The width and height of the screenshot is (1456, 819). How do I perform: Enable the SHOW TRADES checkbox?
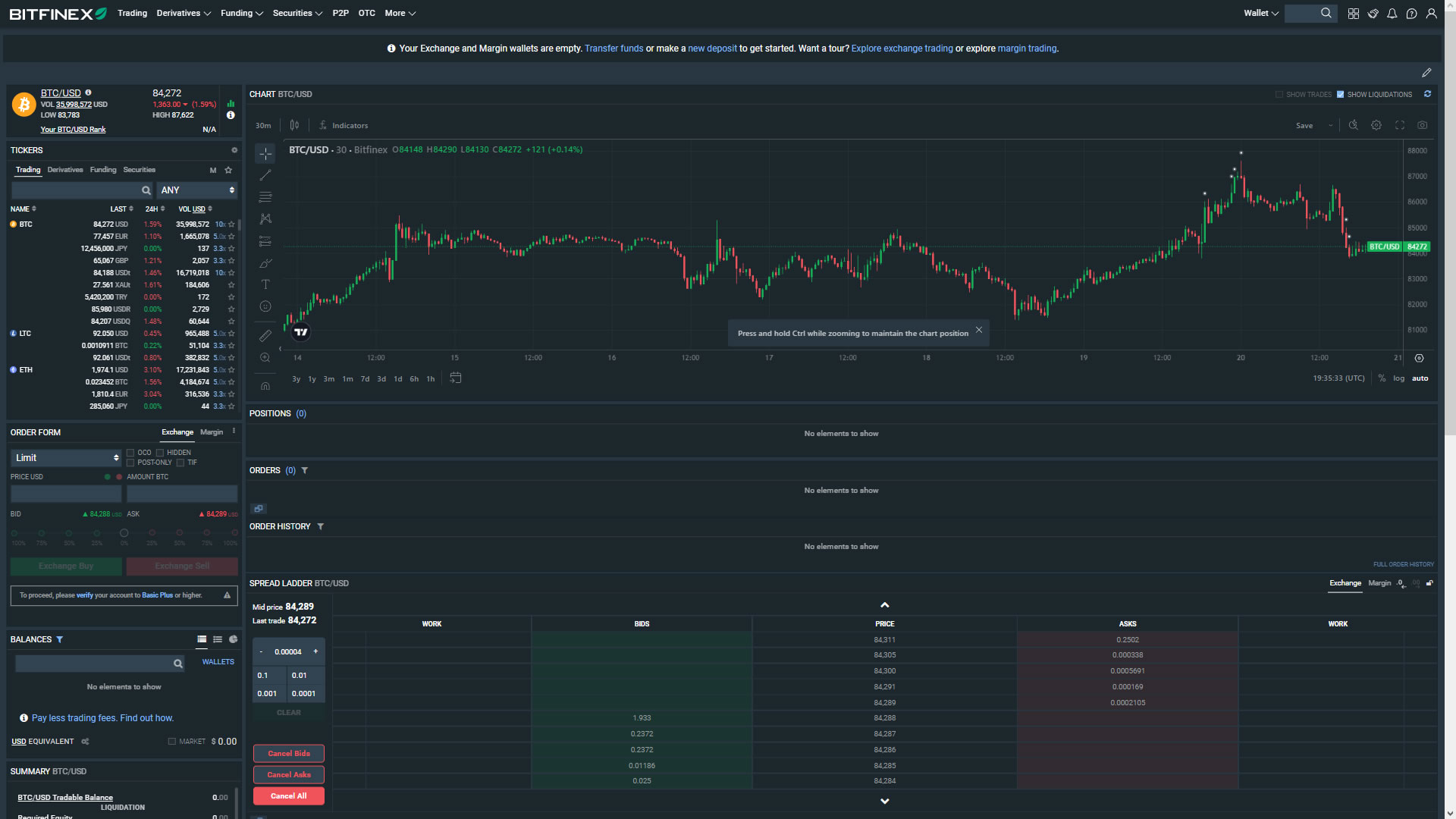point(1279,94)
